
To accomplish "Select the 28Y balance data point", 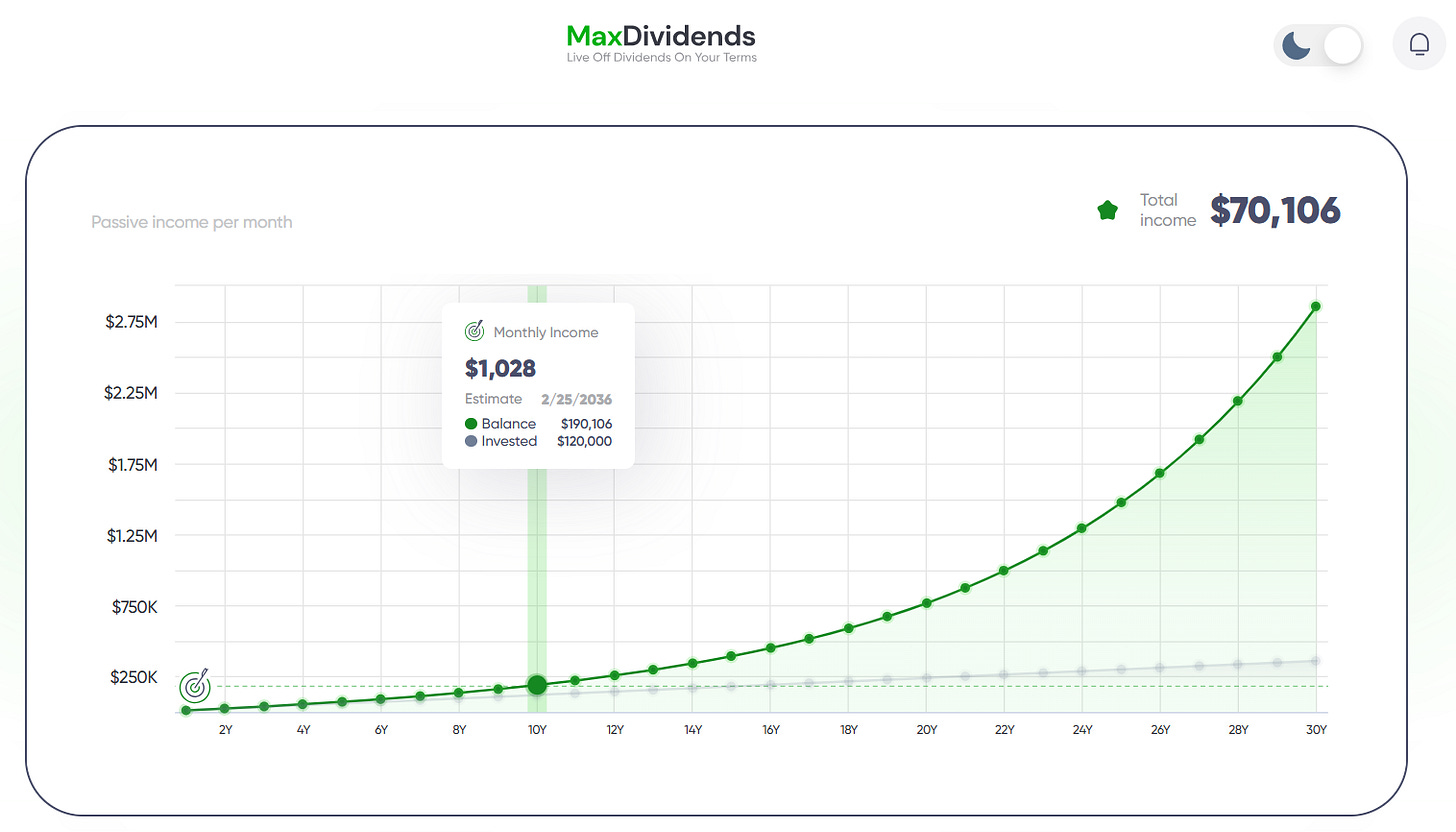I will click(x=1238, y=401).
